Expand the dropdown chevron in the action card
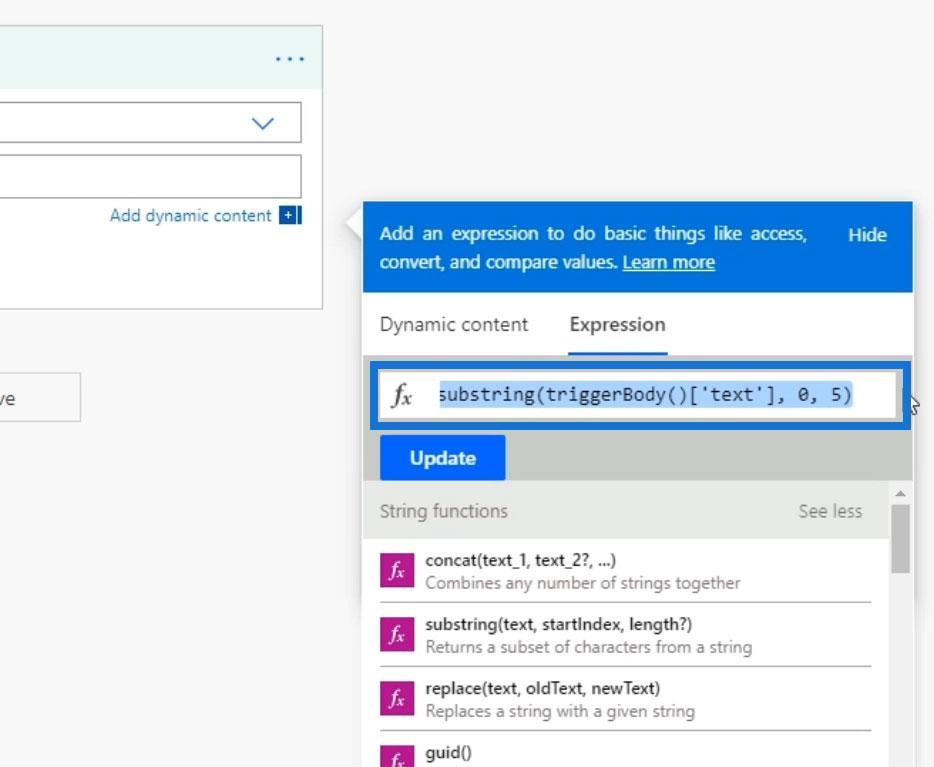934x767 pixels. [263, 123]
